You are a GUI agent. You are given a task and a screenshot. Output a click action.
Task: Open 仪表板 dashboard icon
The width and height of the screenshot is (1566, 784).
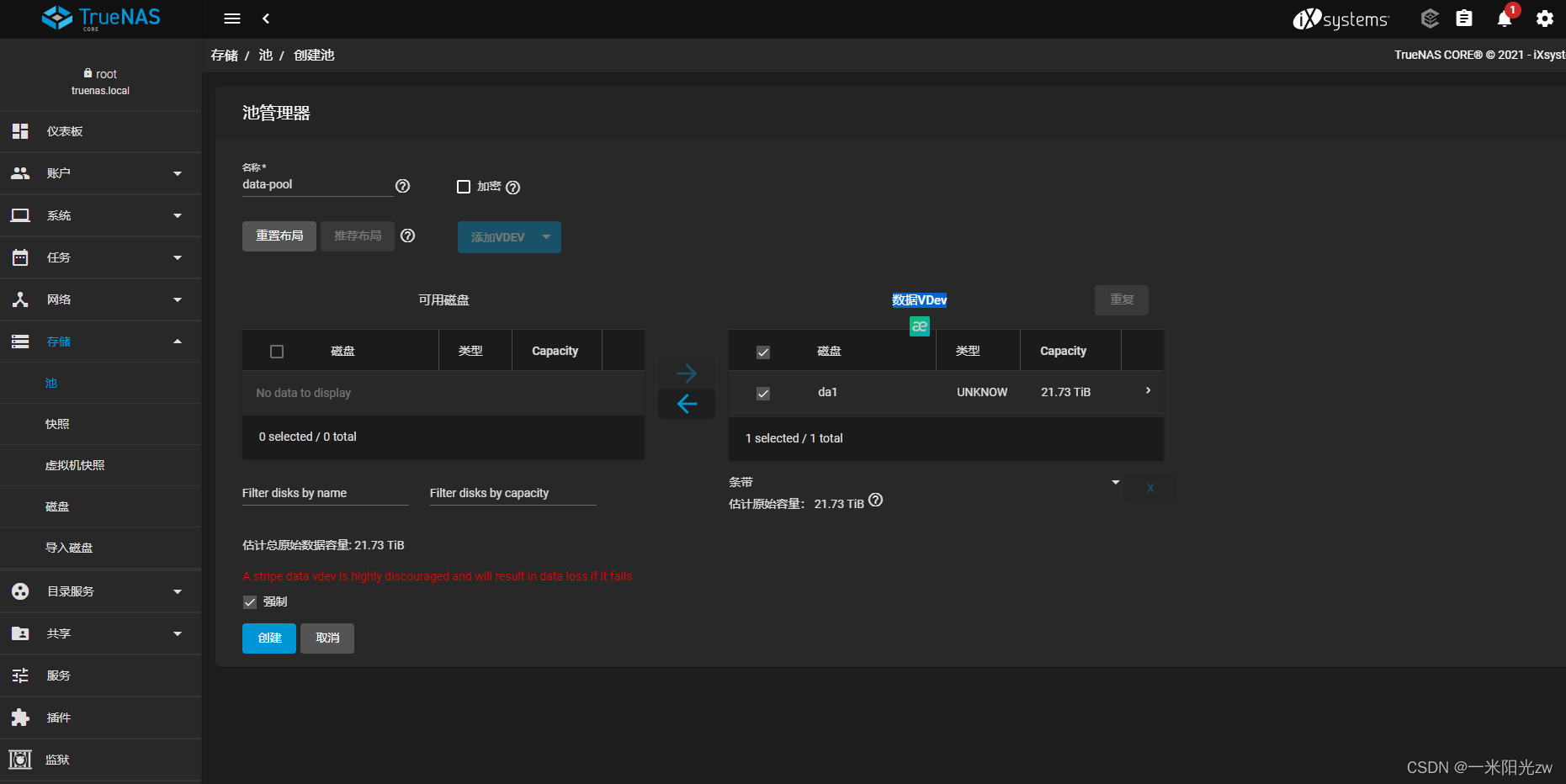coord(20,131)
